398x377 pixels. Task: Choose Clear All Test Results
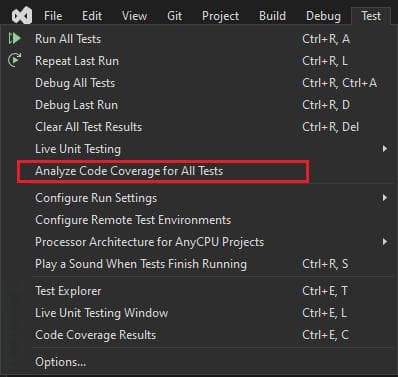point(89,127)
